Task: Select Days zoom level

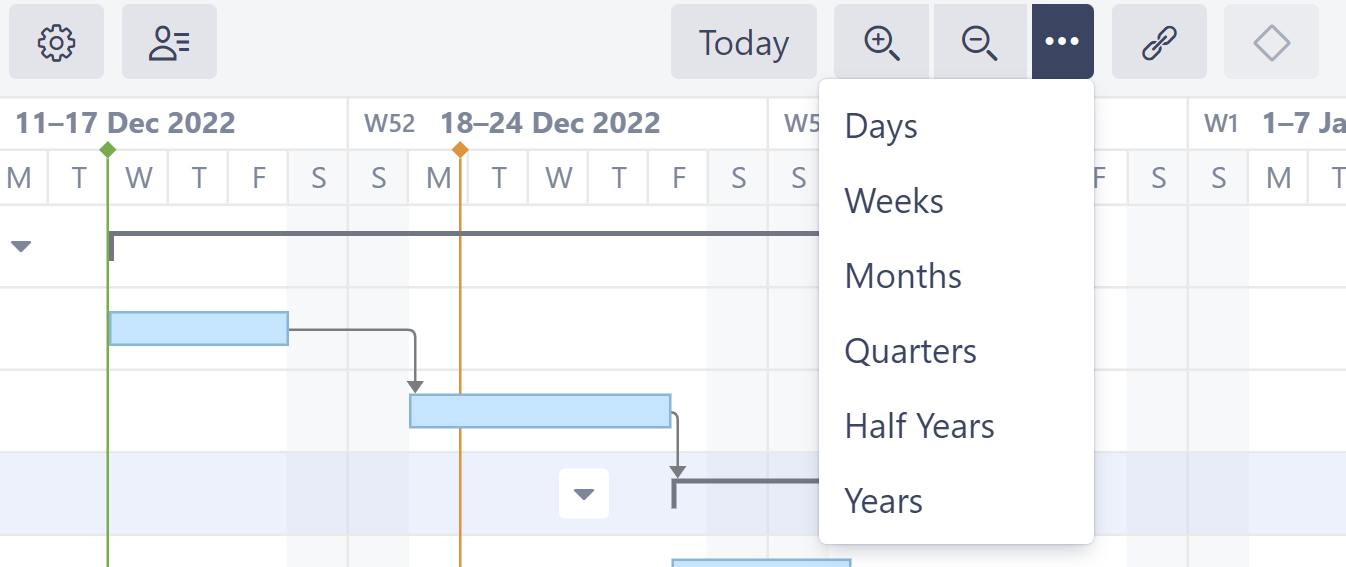Action: click(x=881, y=127)
